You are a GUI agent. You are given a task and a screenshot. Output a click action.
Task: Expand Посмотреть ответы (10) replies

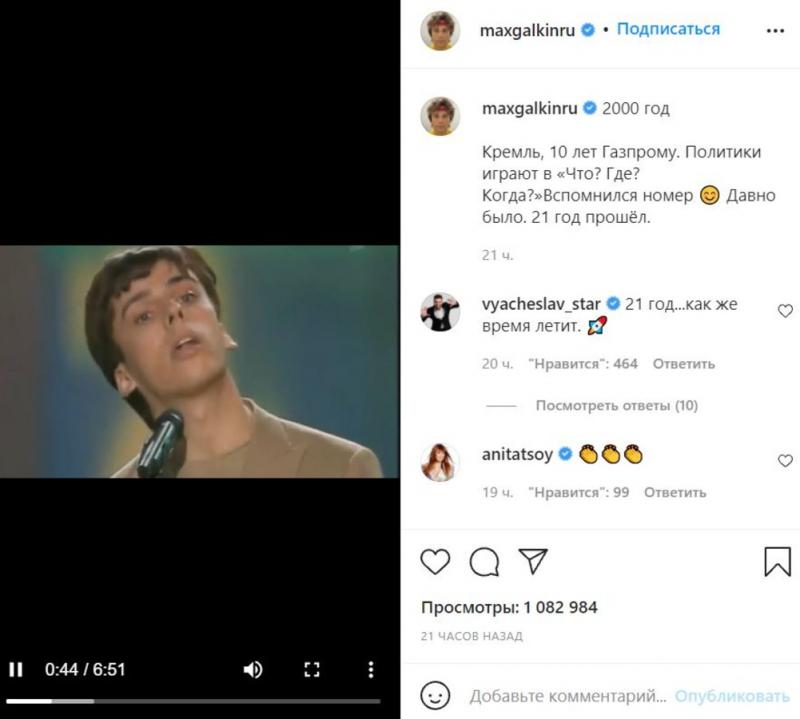click(x=616, y=406)
